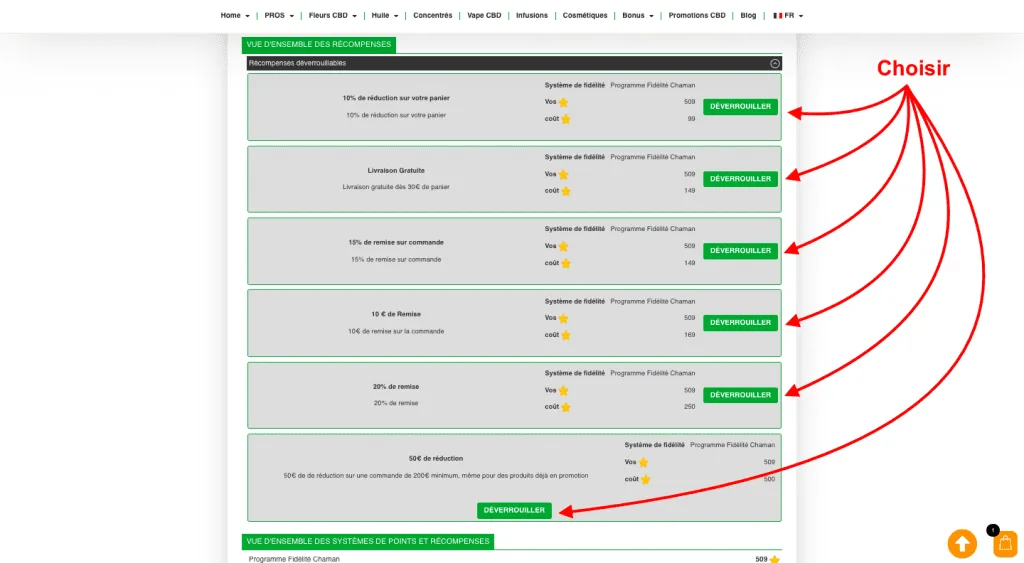Collapse the Récompenses déverrouillables panel with its circle icon
The width and height of the screenshot is (1024, 563).
[774, 63]
